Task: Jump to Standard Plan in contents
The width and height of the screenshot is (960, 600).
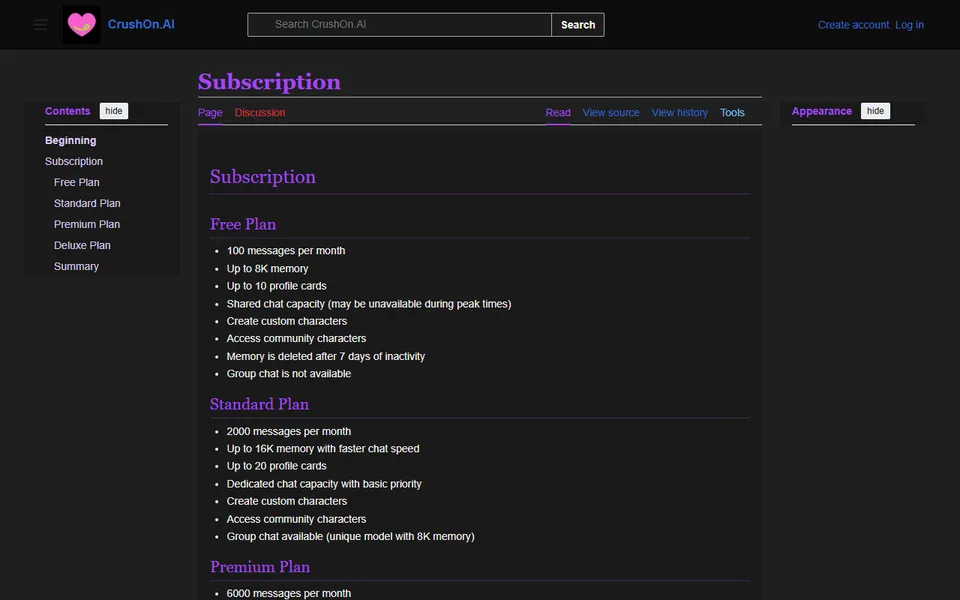Action: pyautogui.click(x=87, y=203)
